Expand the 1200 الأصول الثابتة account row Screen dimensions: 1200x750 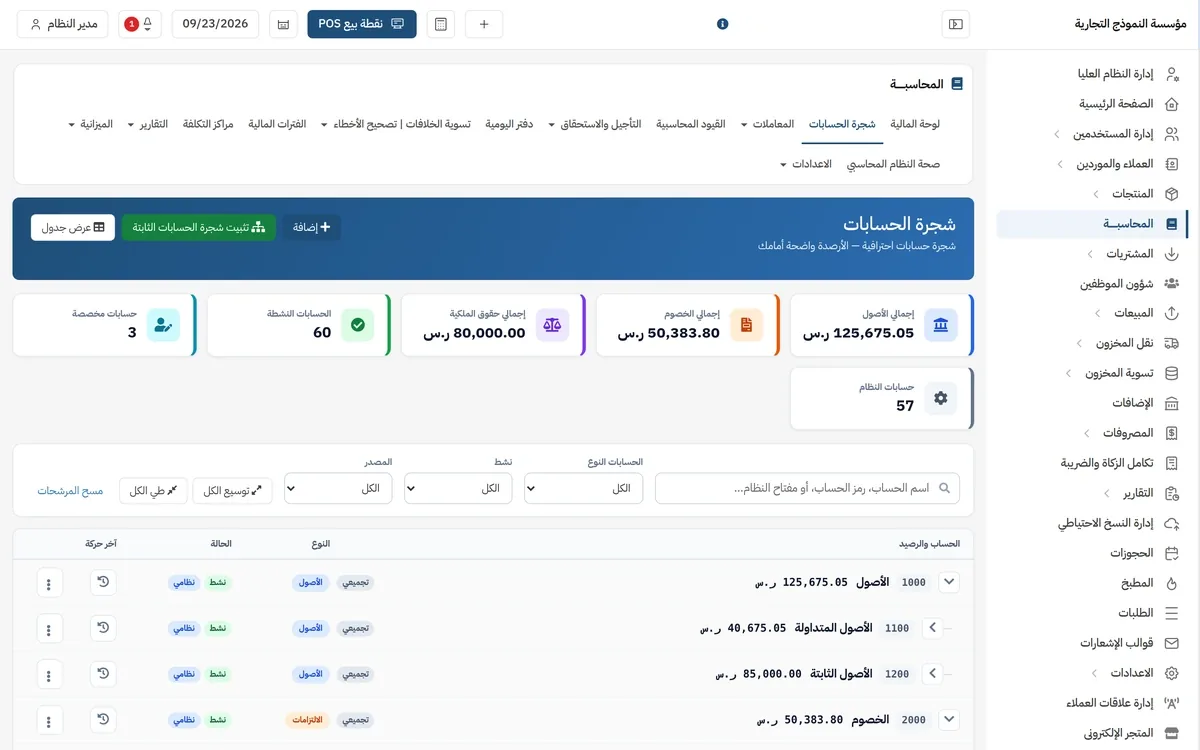[x=932, y=674]
